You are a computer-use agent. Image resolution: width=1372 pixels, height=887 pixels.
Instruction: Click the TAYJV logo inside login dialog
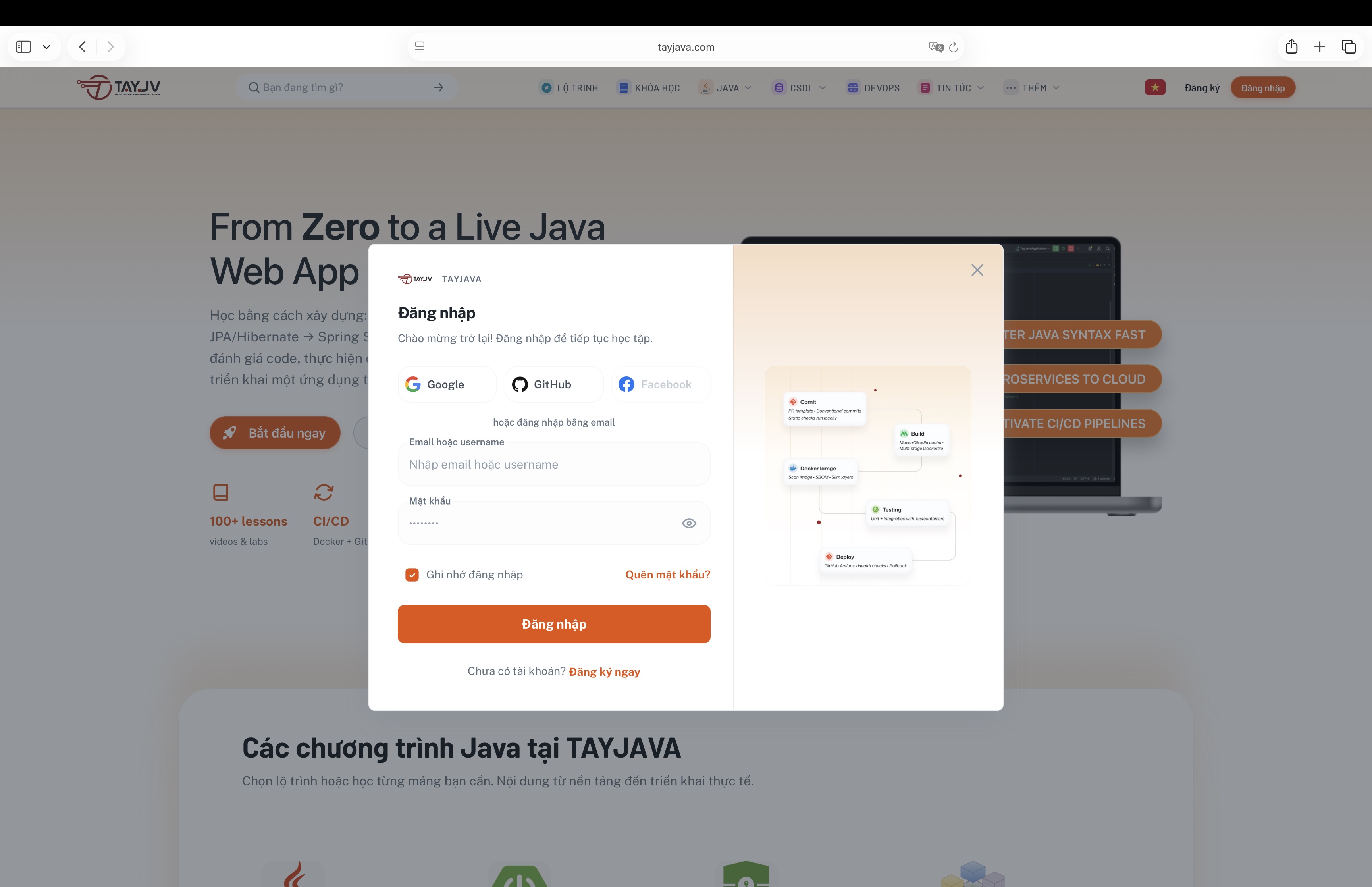[x=415, y=279]
